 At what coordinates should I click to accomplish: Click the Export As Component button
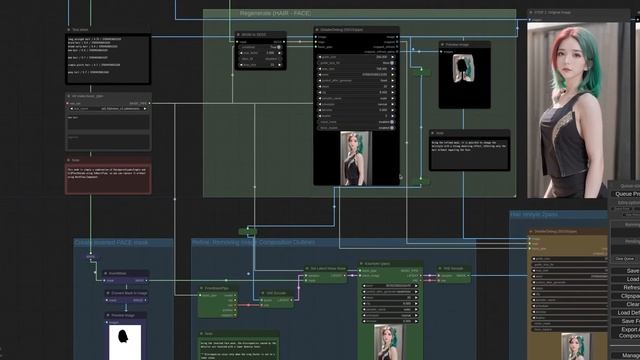[626, 332]
